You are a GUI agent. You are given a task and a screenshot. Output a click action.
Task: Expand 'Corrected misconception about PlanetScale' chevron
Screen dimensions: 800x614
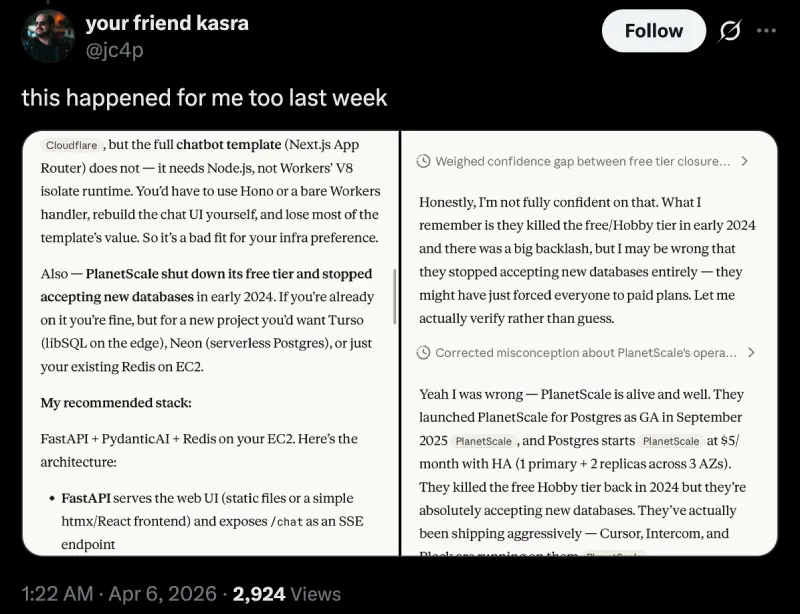coord(751,353)
